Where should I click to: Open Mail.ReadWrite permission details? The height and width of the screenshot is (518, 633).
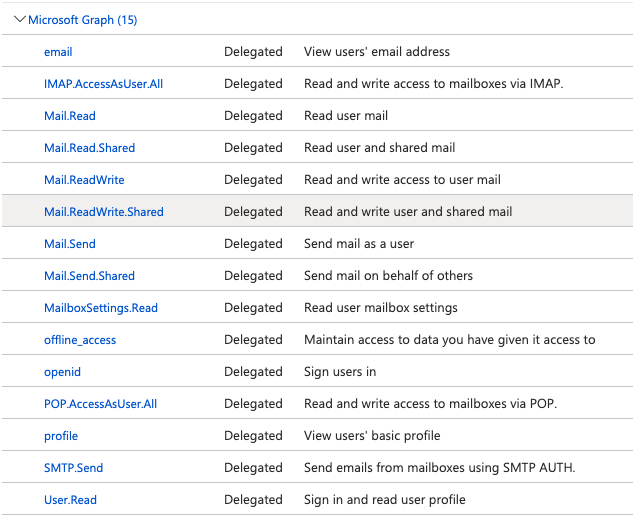[84, 180]
